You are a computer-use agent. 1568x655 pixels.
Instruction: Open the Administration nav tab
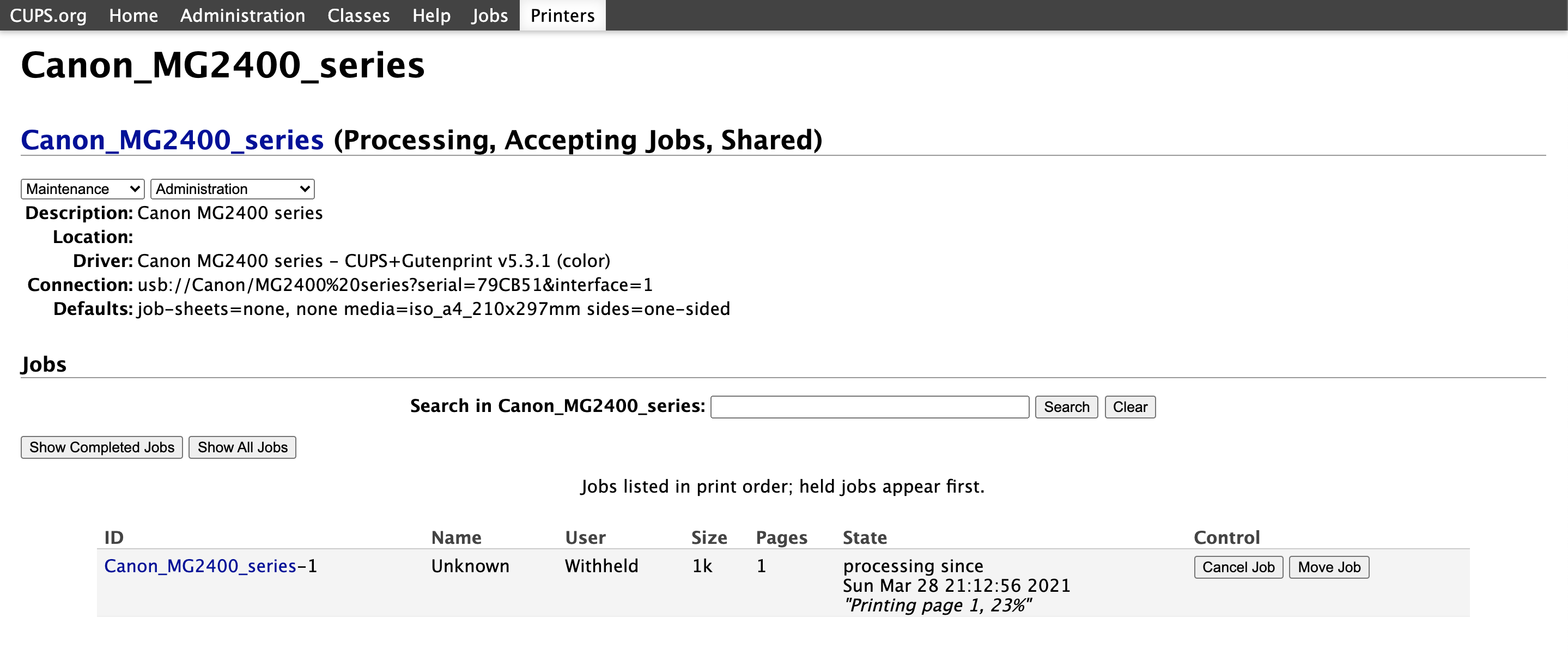(242, 15)
